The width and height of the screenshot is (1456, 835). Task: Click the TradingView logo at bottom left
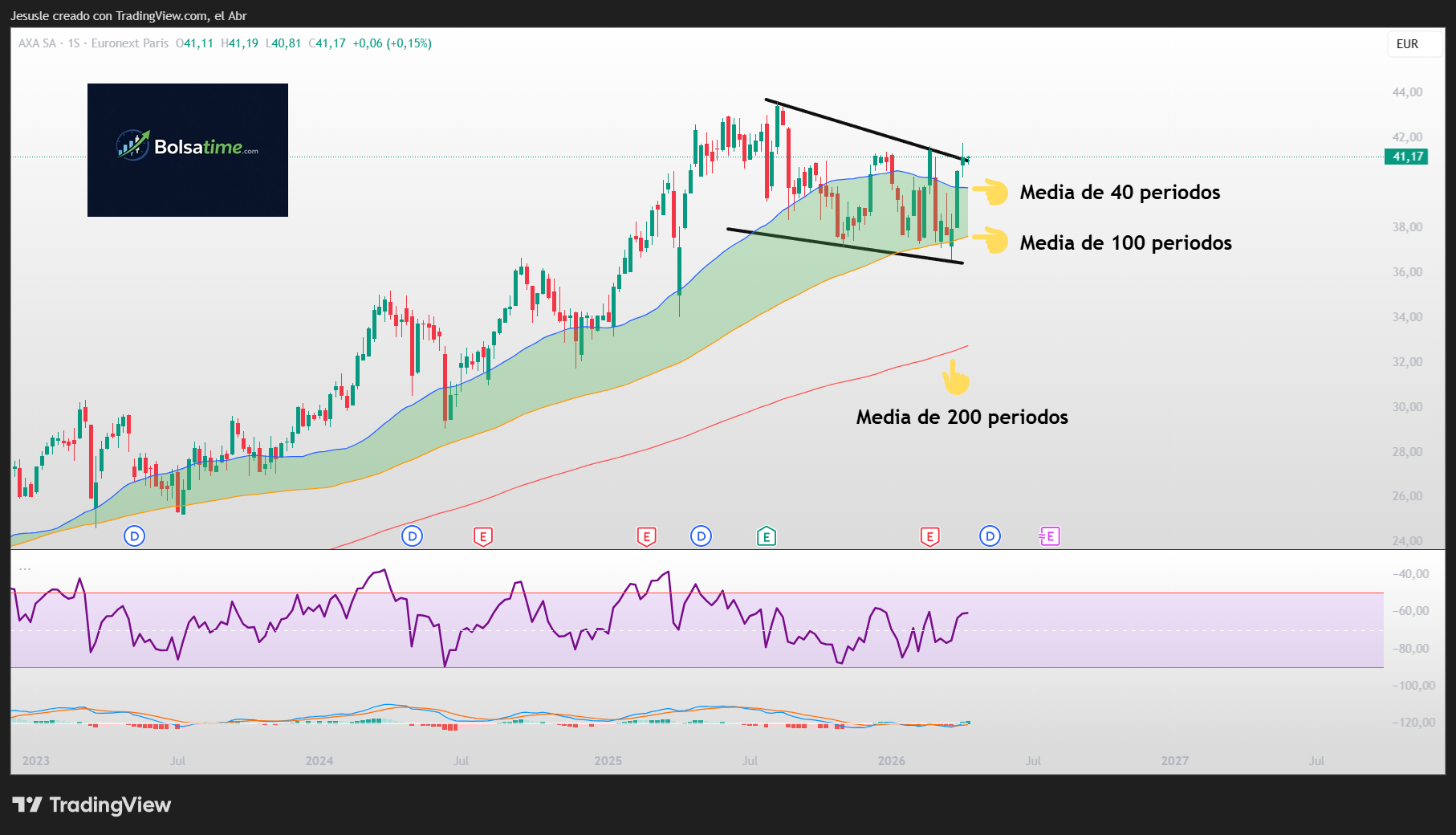point(91,805)
